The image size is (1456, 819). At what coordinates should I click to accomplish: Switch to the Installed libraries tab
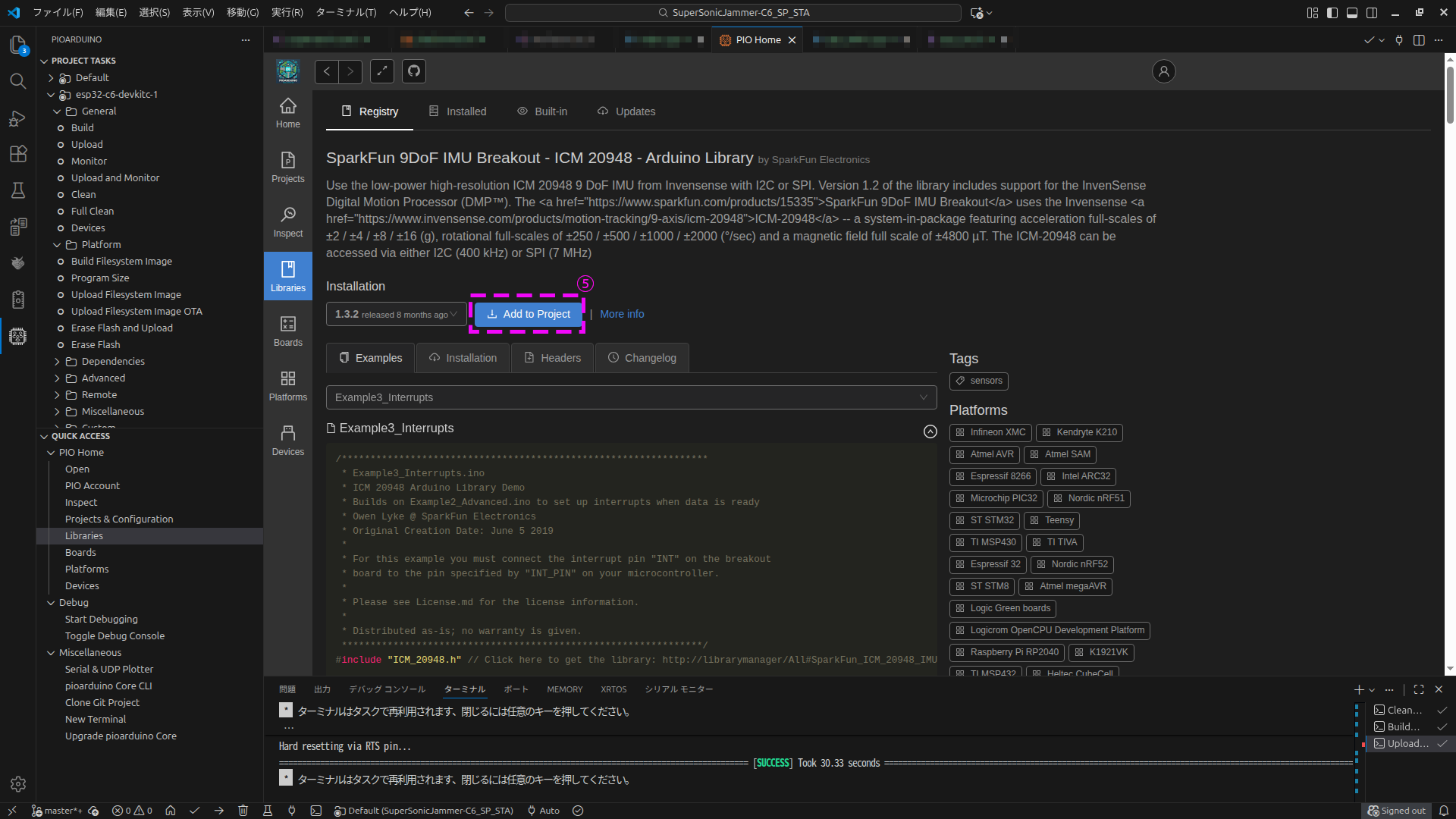(457, 111)
